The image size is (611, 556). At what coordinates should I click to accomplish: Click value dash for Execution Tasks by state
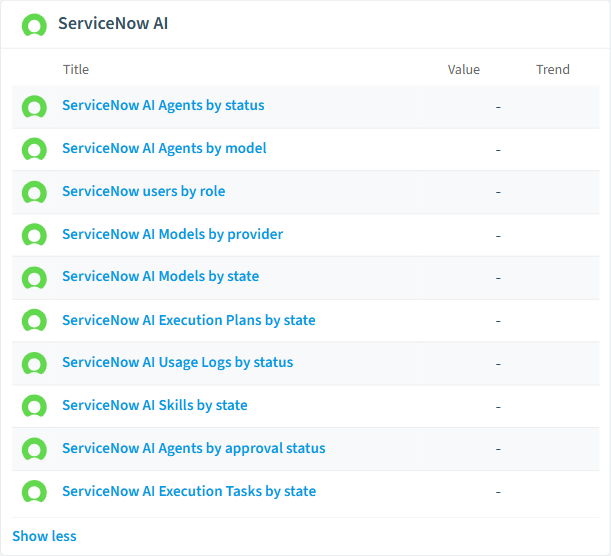(498, 492)
